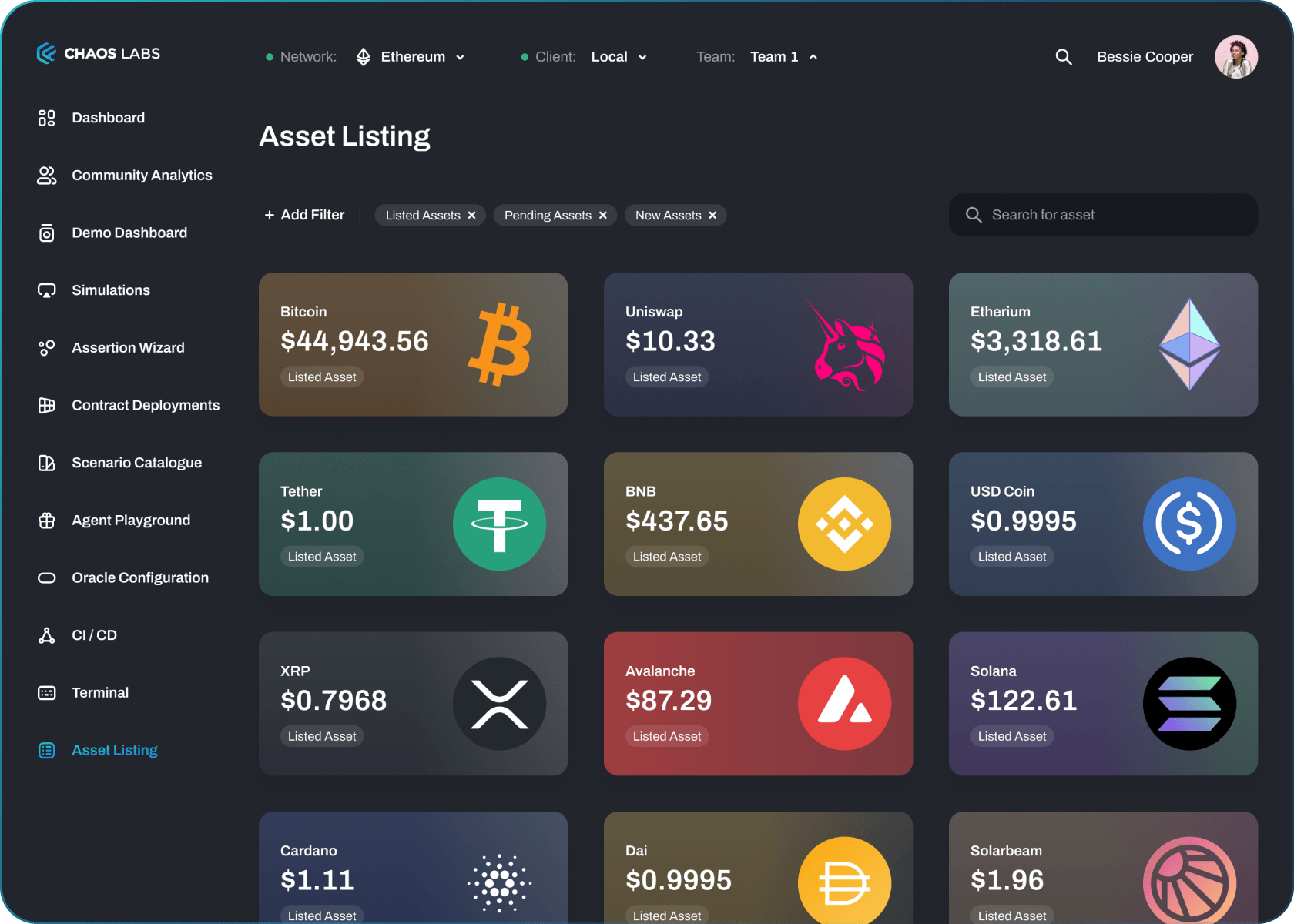This screenshot has width=1294, height=924.
Task: Click the Terminal keyboard icon
Action: (x=47, y=693)
